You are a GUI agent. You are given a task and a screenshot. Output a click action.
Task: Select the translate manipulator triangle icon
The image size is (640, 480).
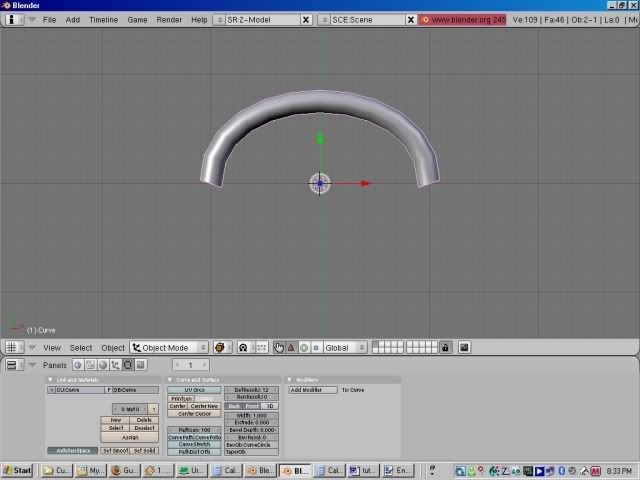[291, 348]
